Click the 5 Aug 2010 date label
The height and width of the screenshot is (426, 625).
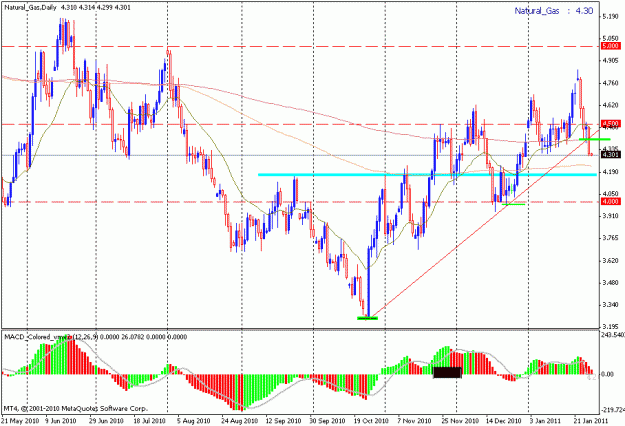tap(193, 421)
